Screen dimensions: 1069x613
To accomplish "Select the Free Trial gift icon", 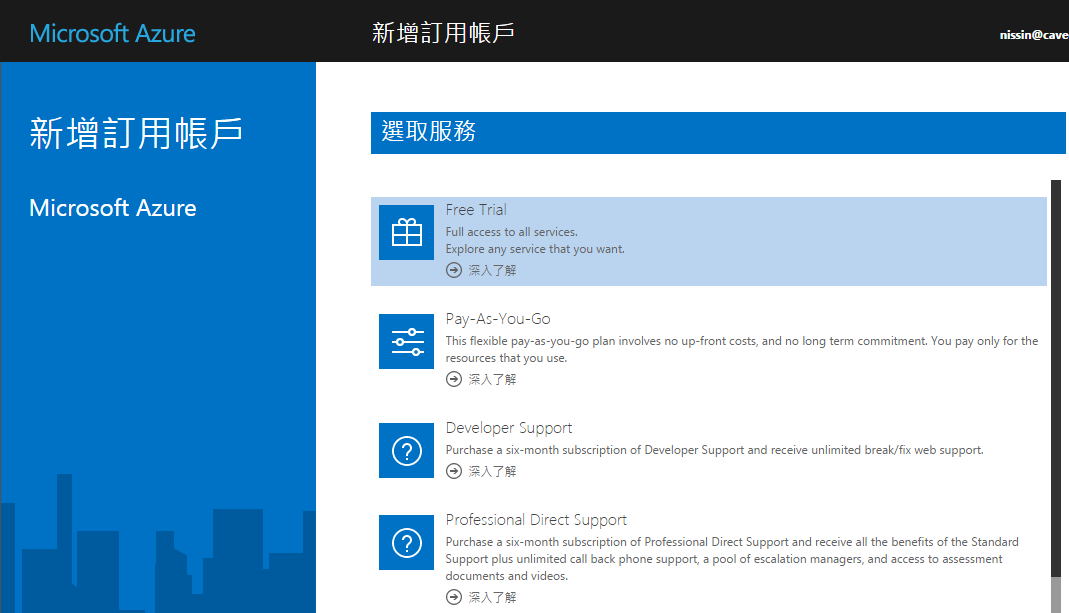I will pos(406,233).
